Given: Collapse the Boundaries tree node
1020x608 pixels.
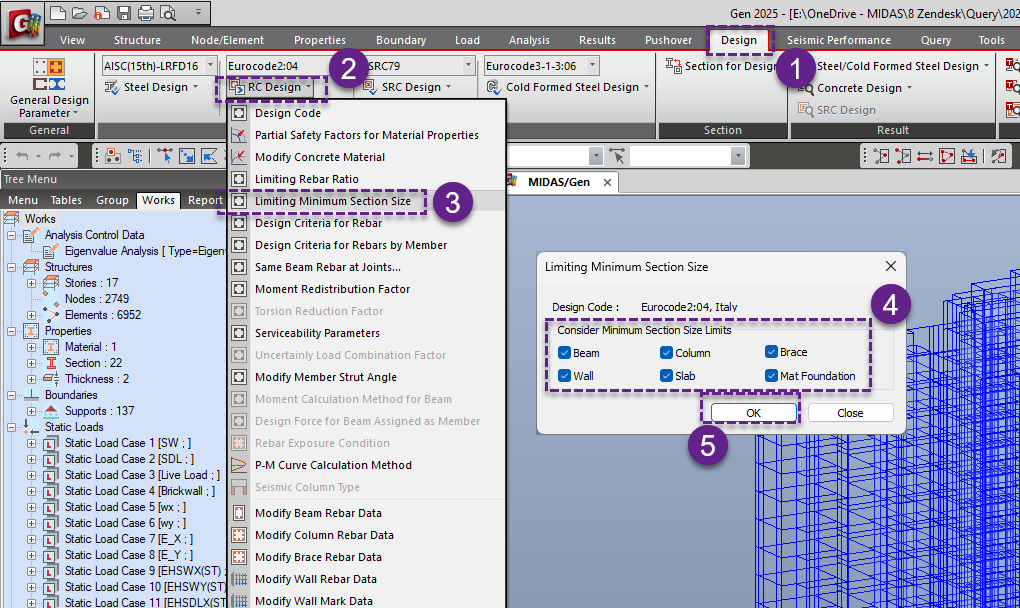Looking at the screenshot, I should click(x=12, y=395).
